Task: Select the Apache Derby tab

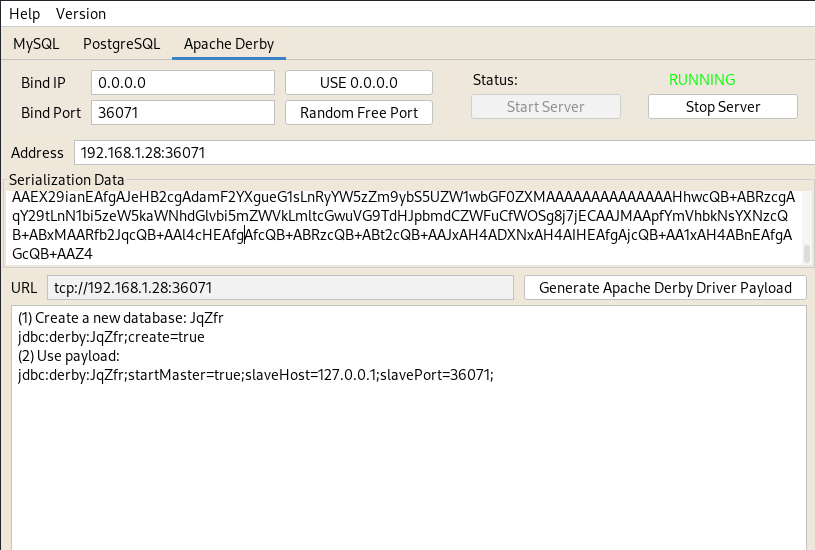Action: click(x=229, y=44)
